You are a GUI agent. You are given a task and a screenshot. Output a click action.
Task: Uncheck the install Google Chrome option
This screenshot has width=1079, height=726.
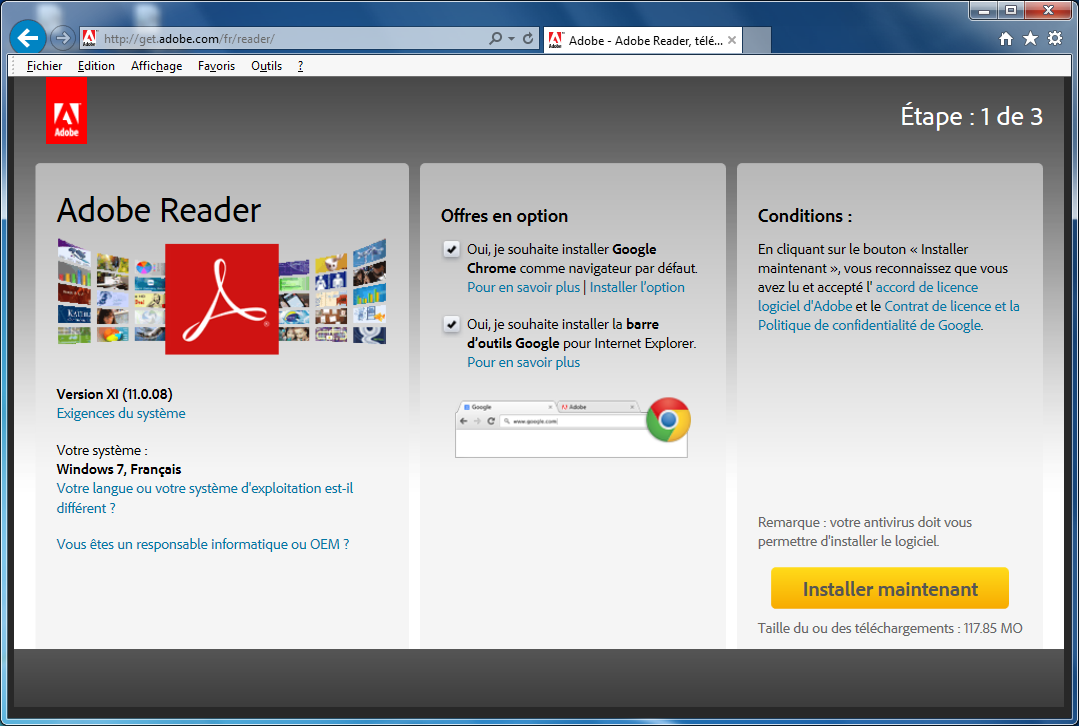tap(451, 249)
